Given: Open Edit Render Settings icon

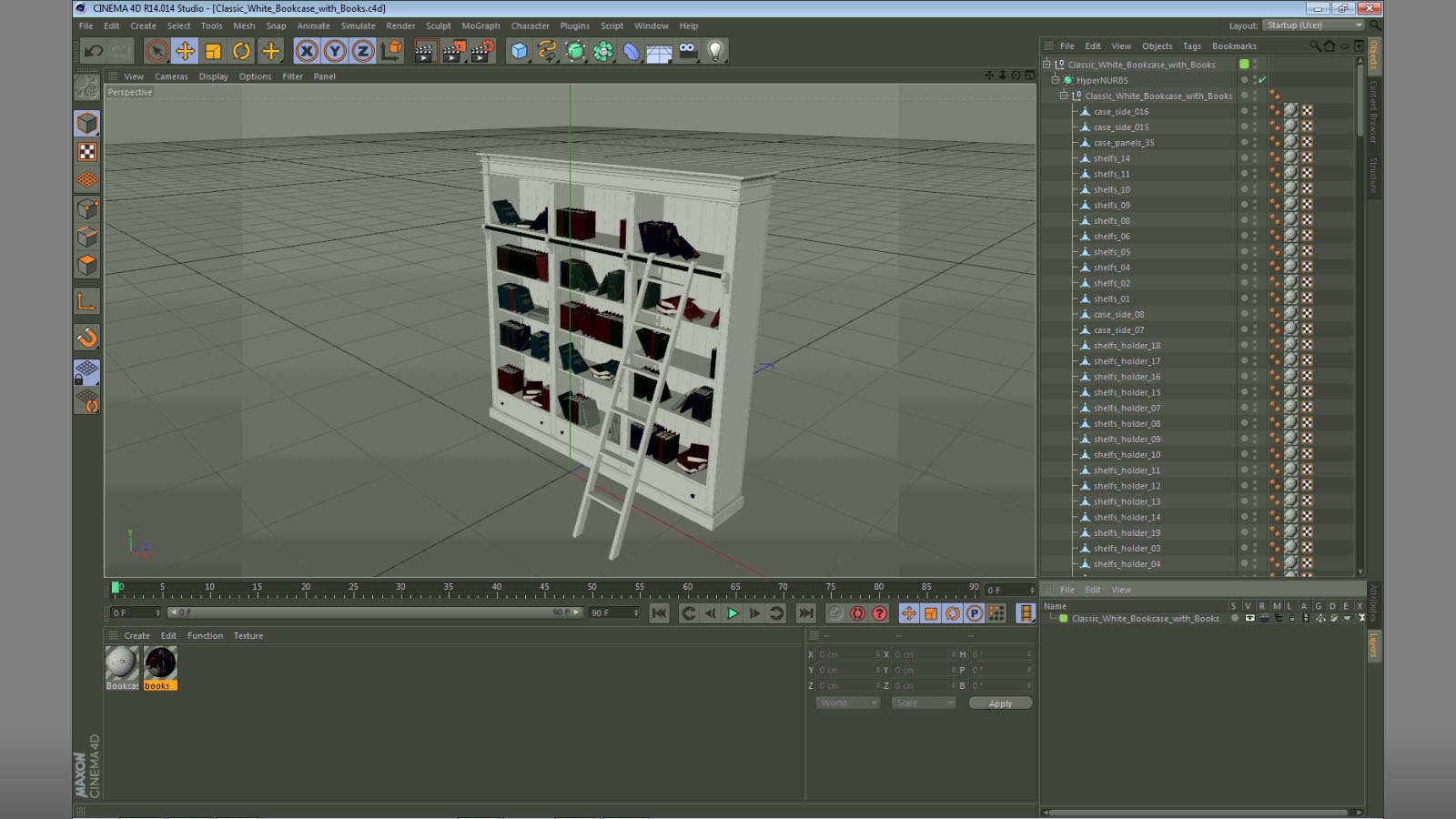Looking at the screenshot, I should [x=482, y=51].
